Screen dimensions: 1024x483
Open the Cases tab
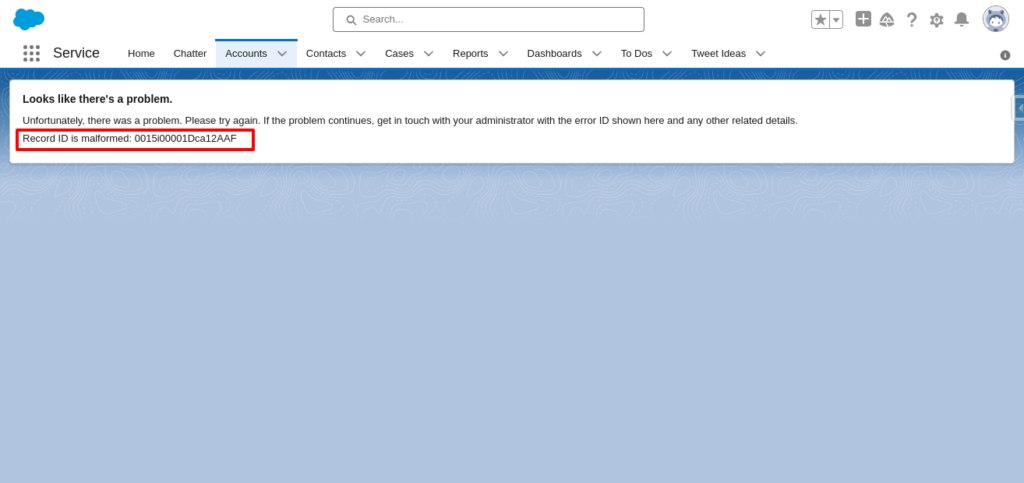point(399,54)
